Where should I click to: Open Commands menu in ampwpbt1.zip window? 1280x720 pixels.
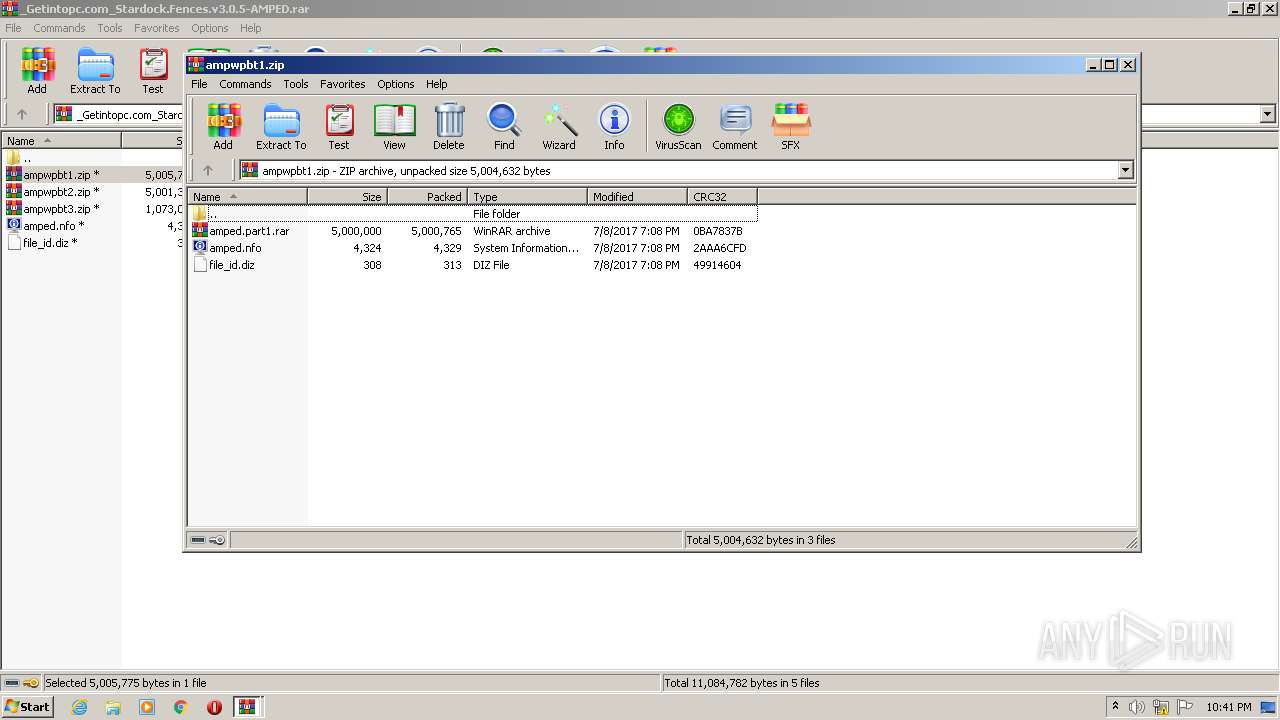click(245, 84)
